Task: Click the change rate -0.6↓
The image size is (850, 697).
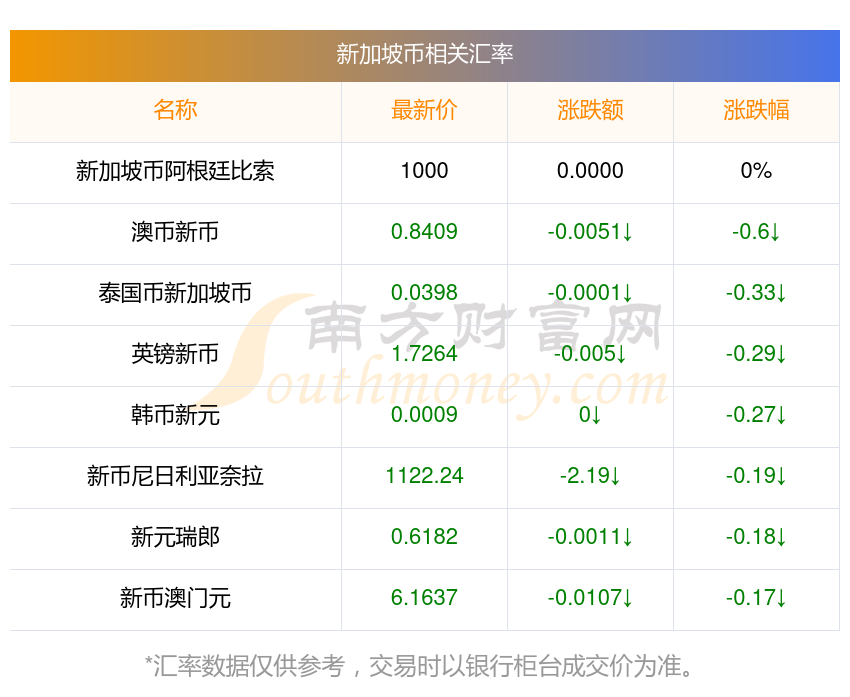Action: coord(756,232)
